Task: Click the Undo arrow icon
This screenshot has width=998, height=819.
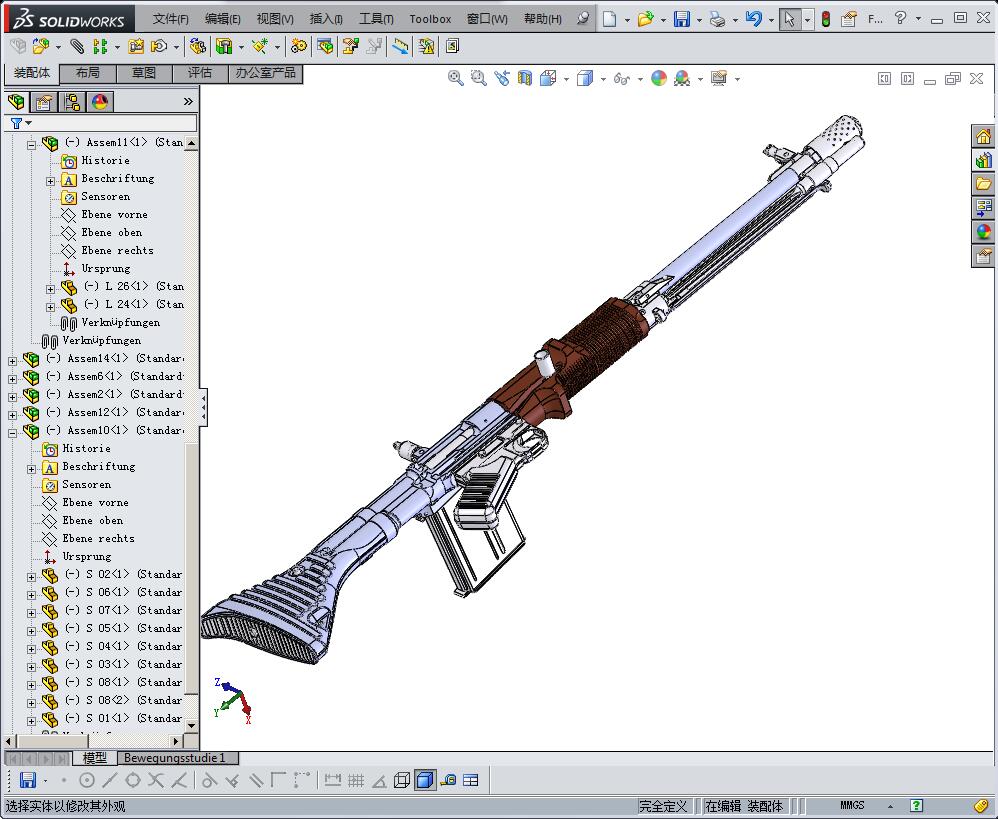Action: coord(754,19)
